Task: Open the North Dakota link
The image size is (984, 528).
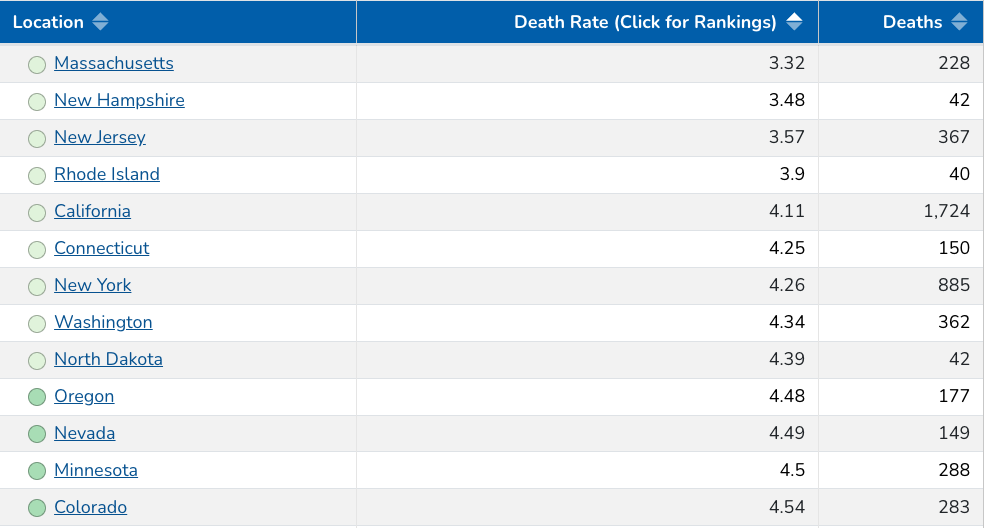Action: coord(108,359)
